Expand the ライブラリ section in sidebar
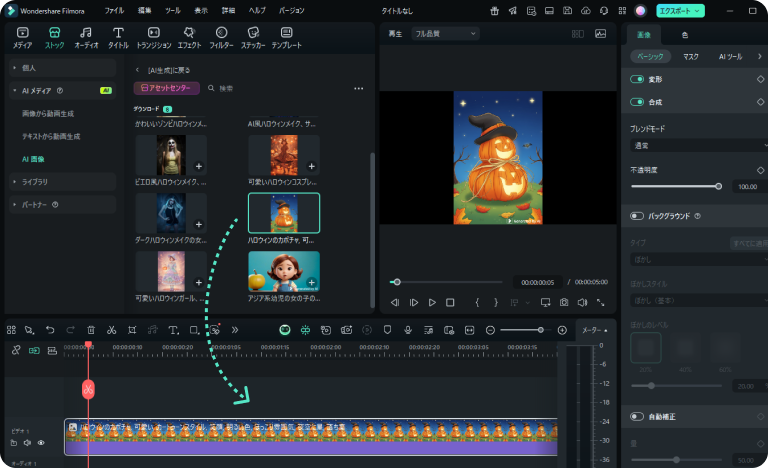 pos(36,181)
